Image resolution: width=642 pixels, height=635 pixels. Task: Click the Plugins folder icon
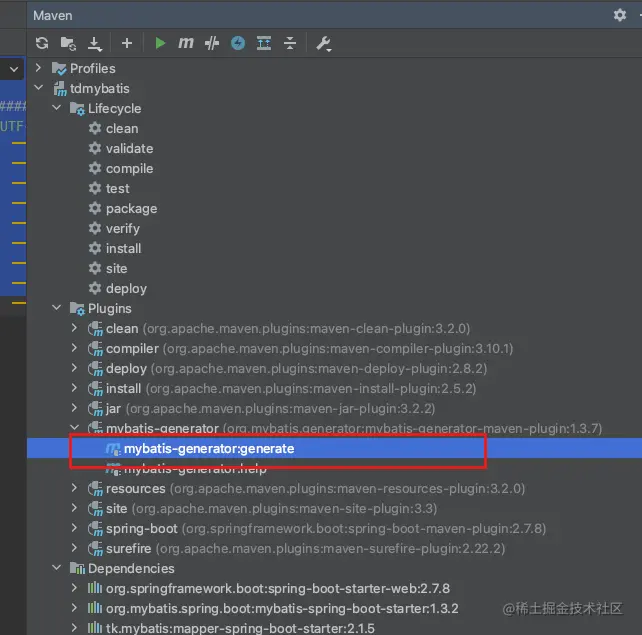tap(77, 308)
